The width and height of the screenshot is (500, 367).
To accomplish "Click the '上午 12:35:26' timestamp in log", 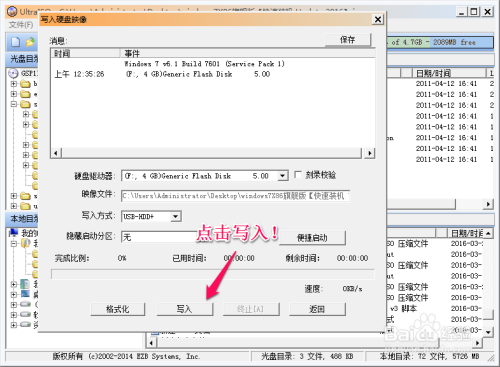I will pyautogui.click(x=79, y=74).
